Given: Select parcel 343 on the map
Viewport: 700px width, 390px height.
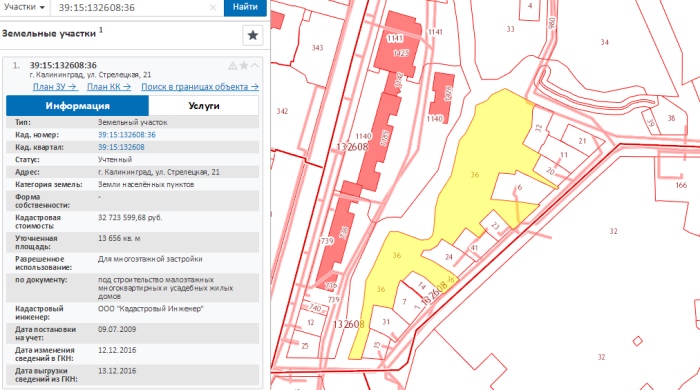Looking at the screenshot, I should 317,47.
